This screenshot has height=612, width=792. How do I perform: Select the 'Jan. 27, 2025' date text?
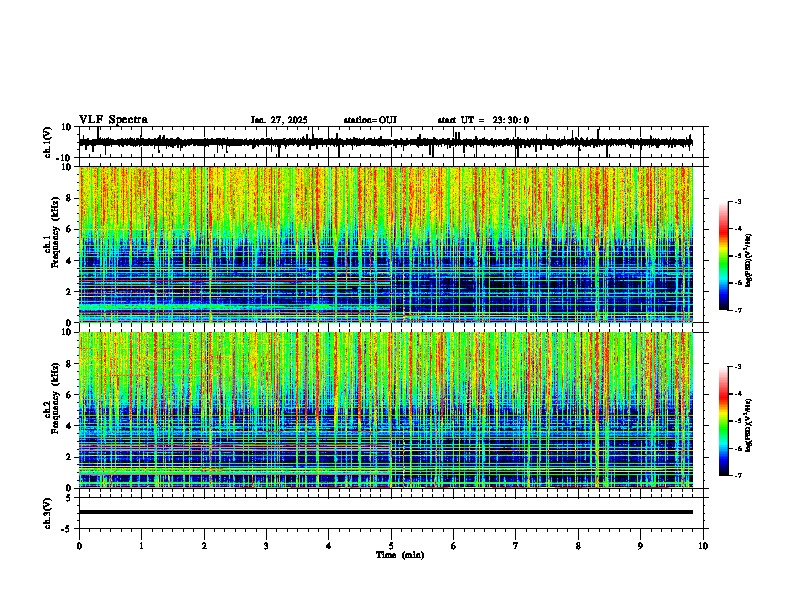[x=279, y=120]
